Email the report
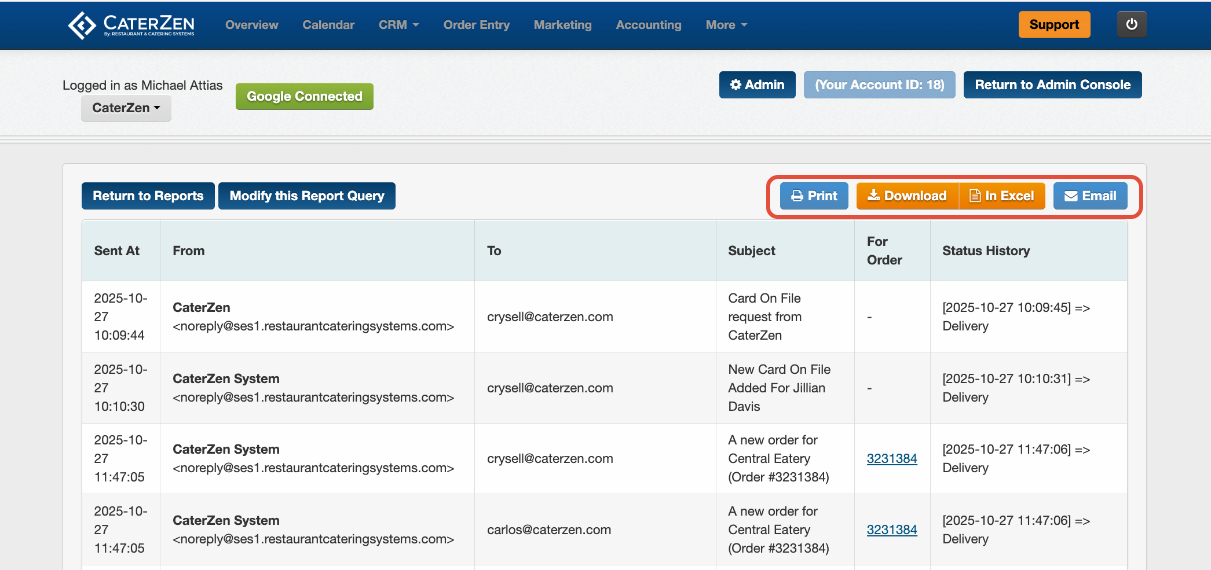Image resolution: width=1211 pixels, height=570 pixels. (1090, 196)
